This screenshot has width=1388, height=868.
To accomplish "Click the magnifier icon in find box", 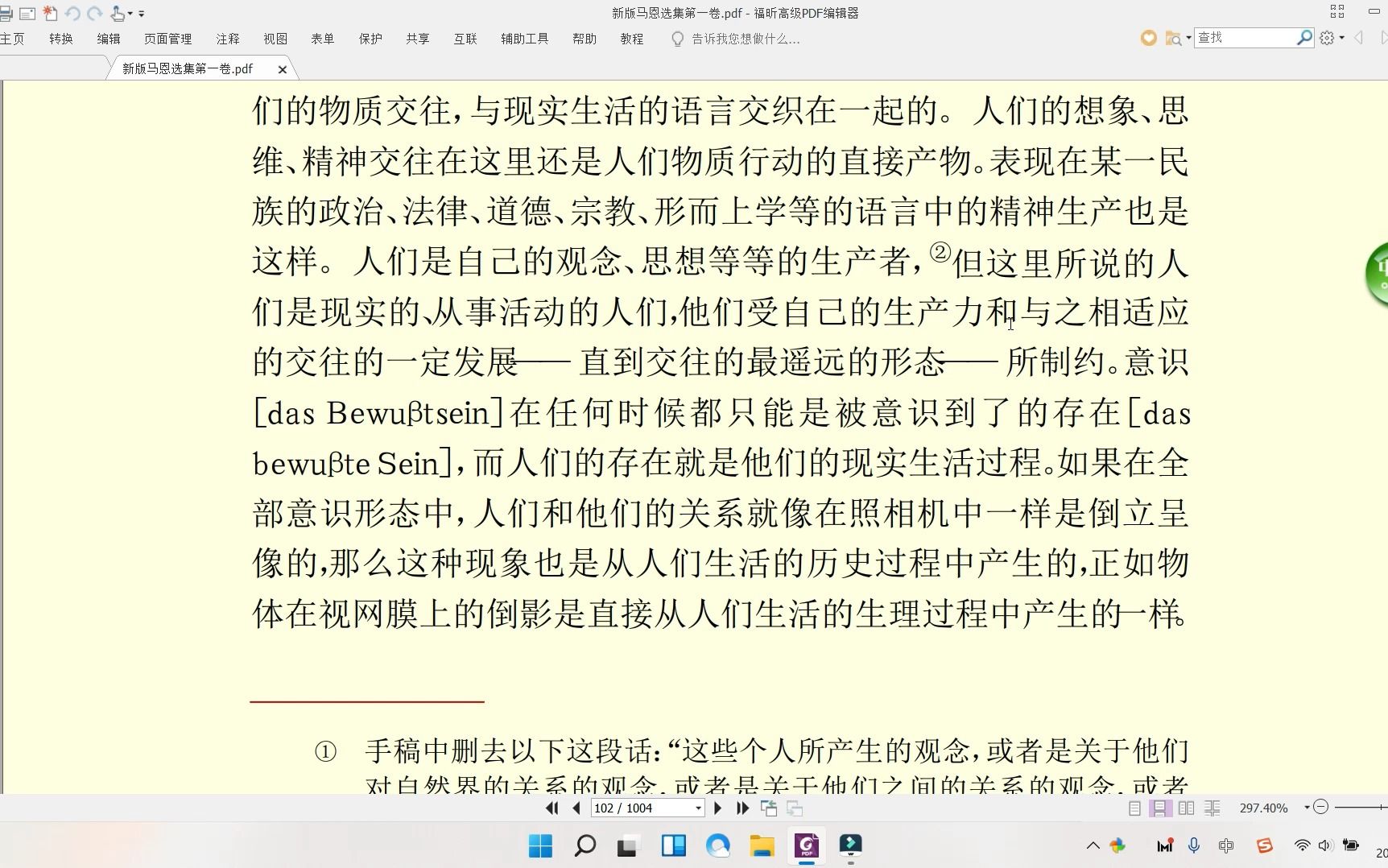I will click(x=1304, y=38).
